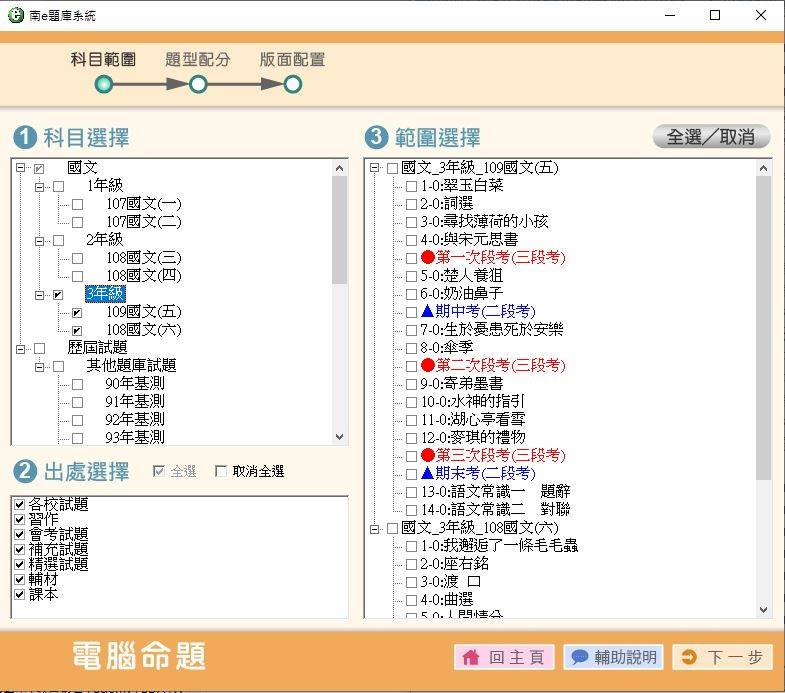
Task: Open the 版面配置 step tab
Action: coord(292,60)
